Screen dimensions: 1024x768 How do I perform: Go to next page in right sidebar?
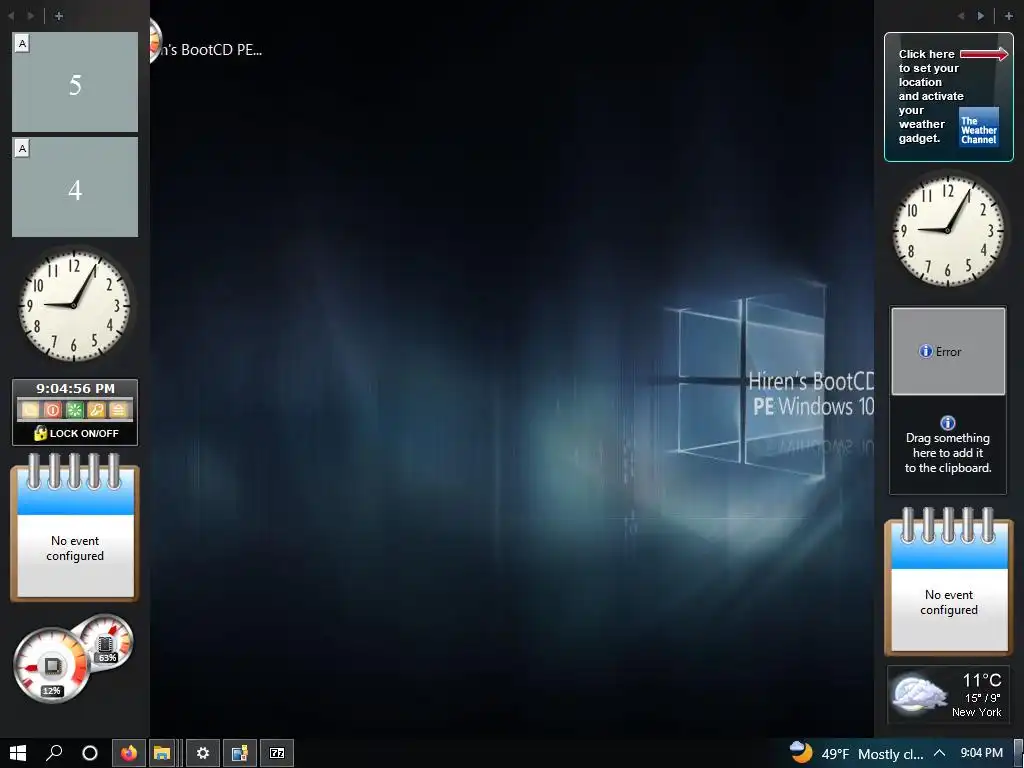[x=980, y=16]
